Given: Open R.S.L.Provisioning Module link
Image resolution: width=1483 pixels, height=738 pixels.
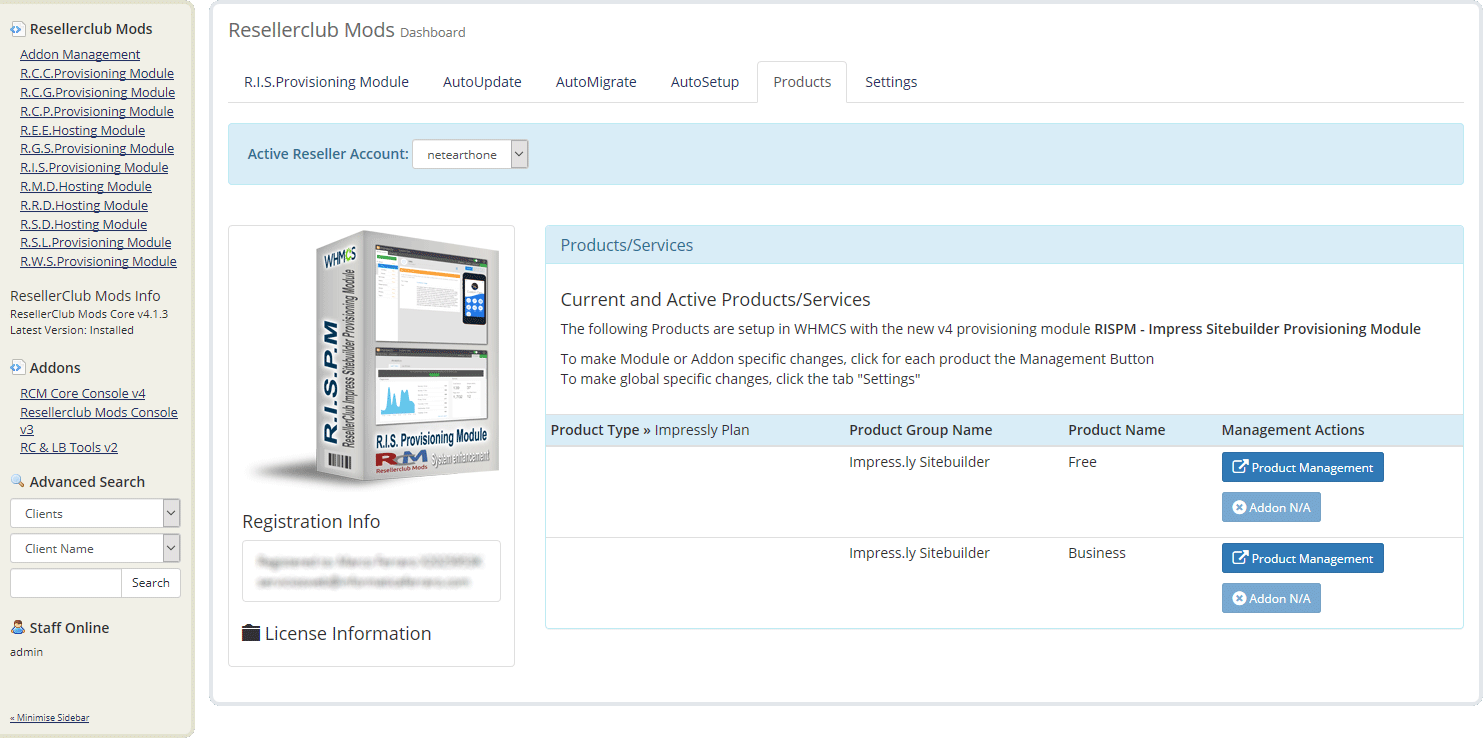Looking at the screenshot, I should pyautogui.click(x=95, y=242).
